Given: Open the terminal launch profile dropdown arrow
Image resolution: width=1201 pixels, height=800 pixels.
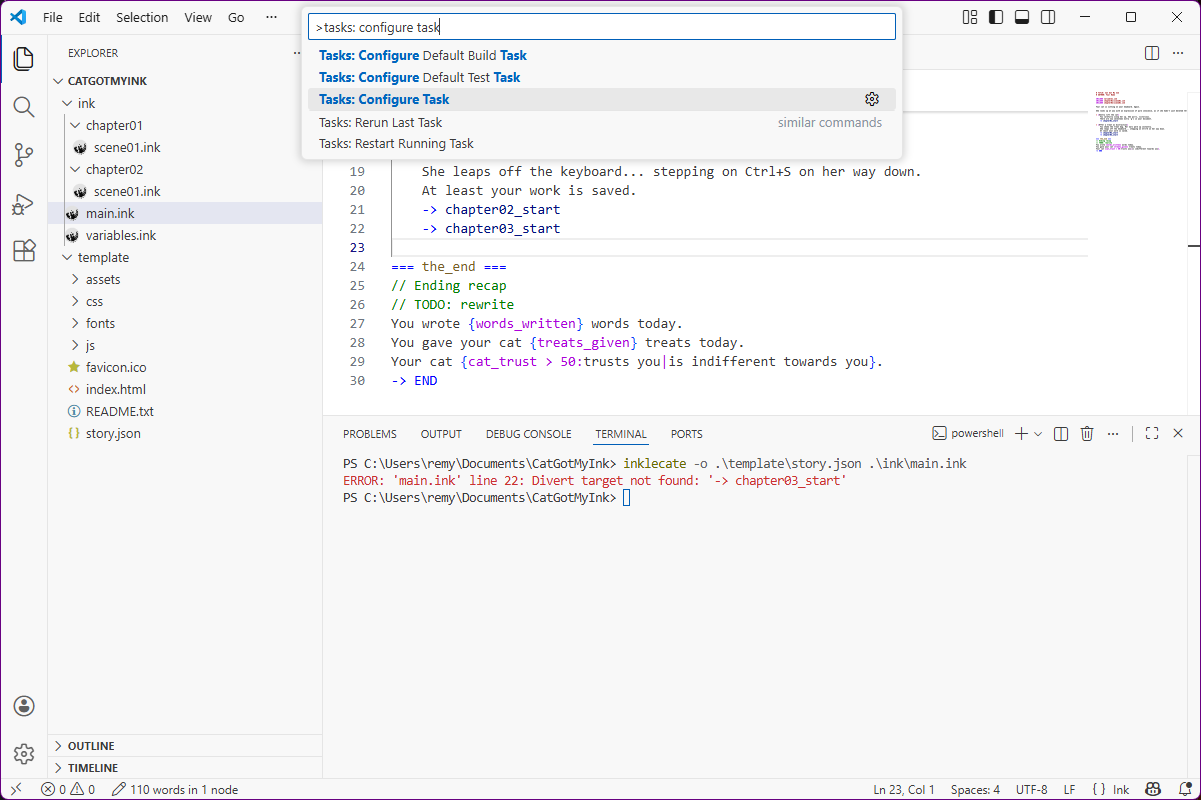Looking at the screenshot, I should click(1038, 434).
